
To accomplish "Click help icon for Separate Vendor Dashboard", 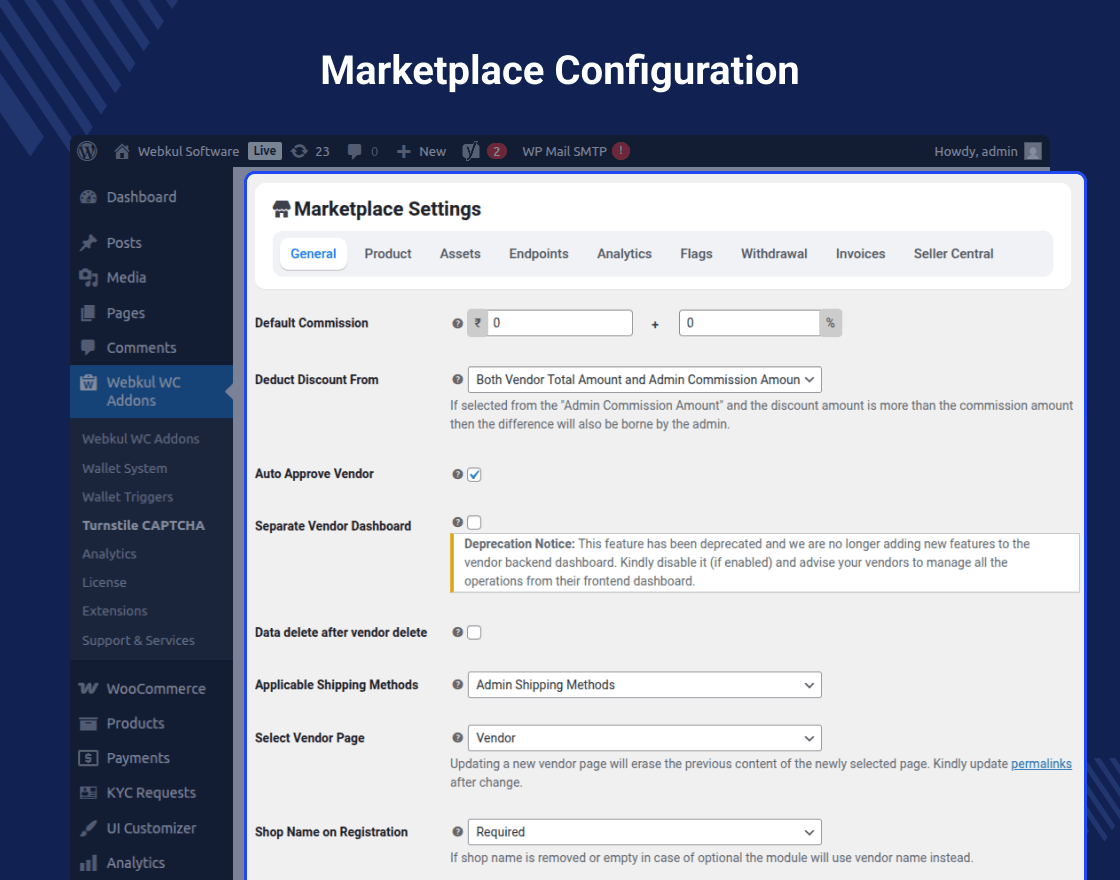I will (458, 522).
